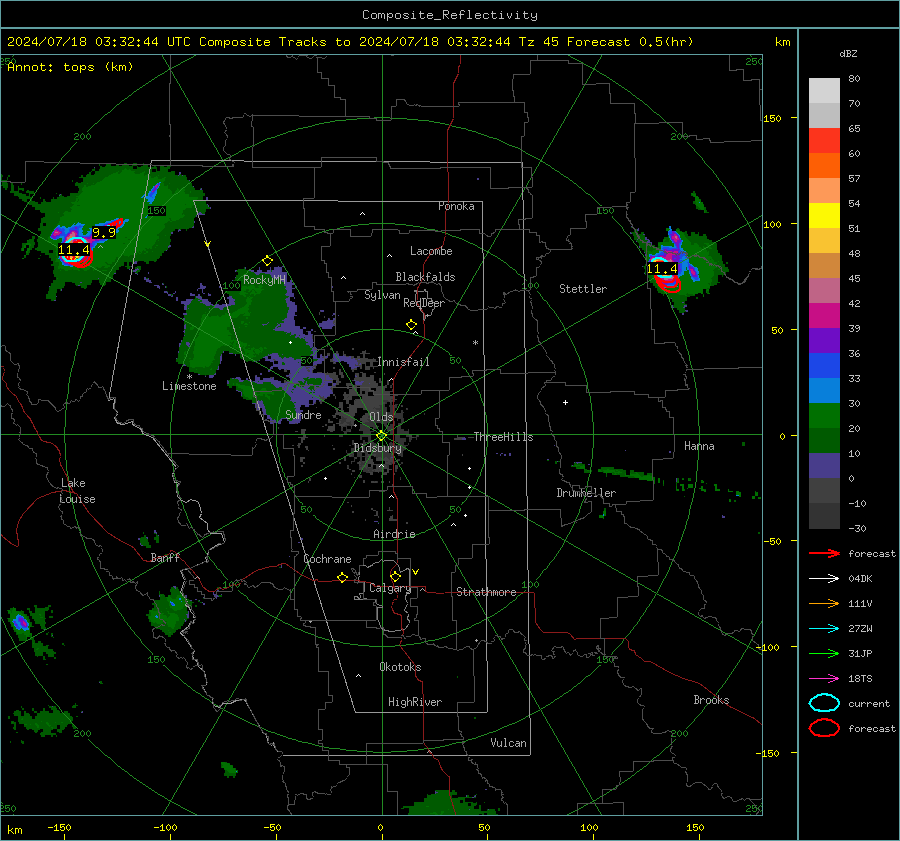Choose the dark orange swatch between 60 and 57 dBZ
The height and width of the screenshot is (841, 900).
tap(824, 166)
